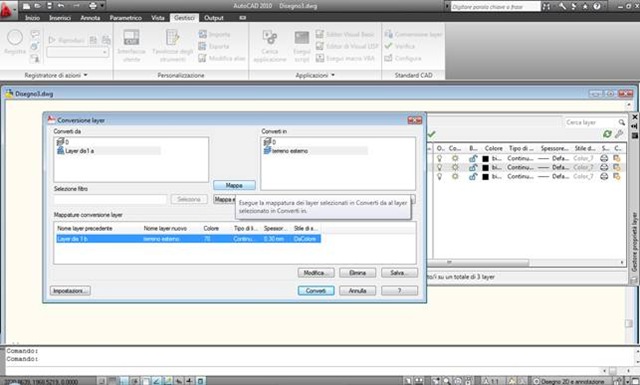Toggle lock icon of top layer row
This screenshot has height=385, width=640.
473,158
